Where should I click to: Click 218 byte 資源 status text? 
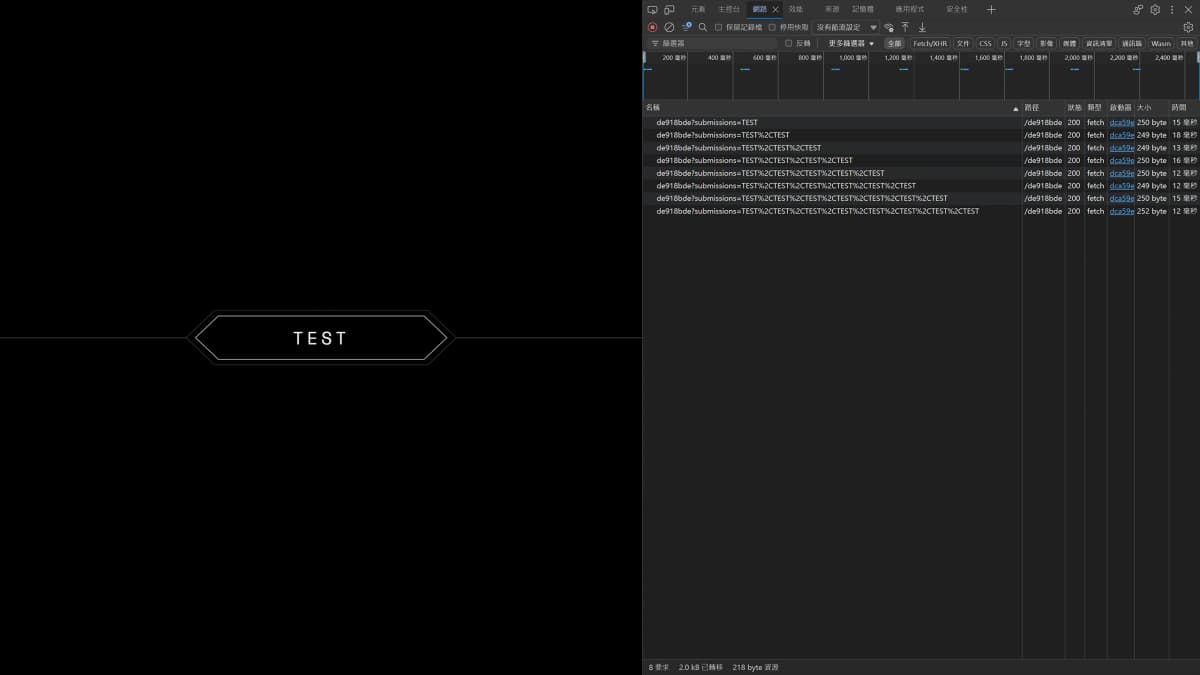[x=755, y=667]
